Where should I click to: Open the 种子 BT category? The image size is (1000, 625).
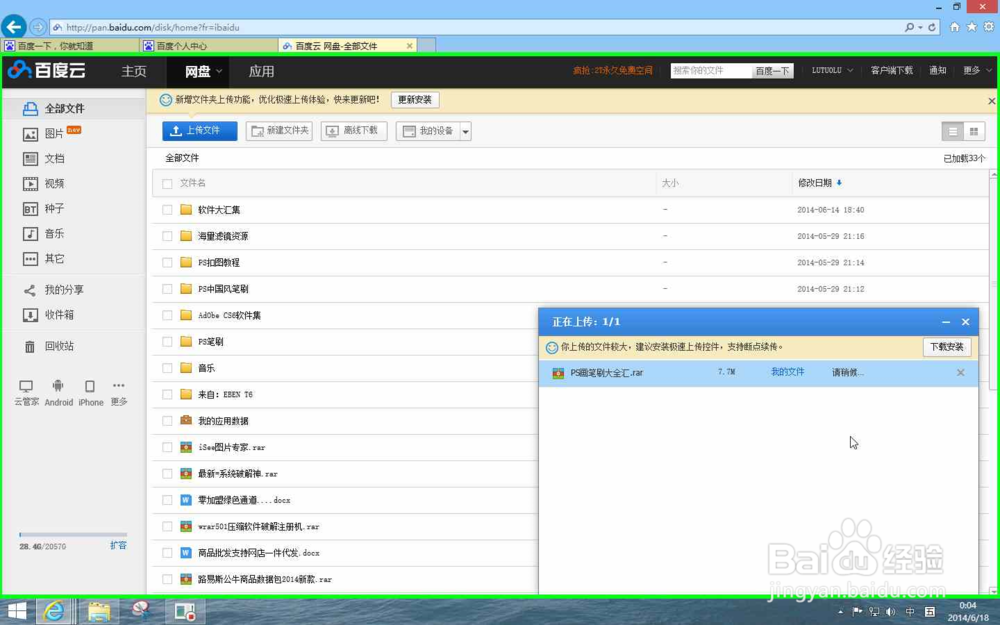tap(43, 209)
